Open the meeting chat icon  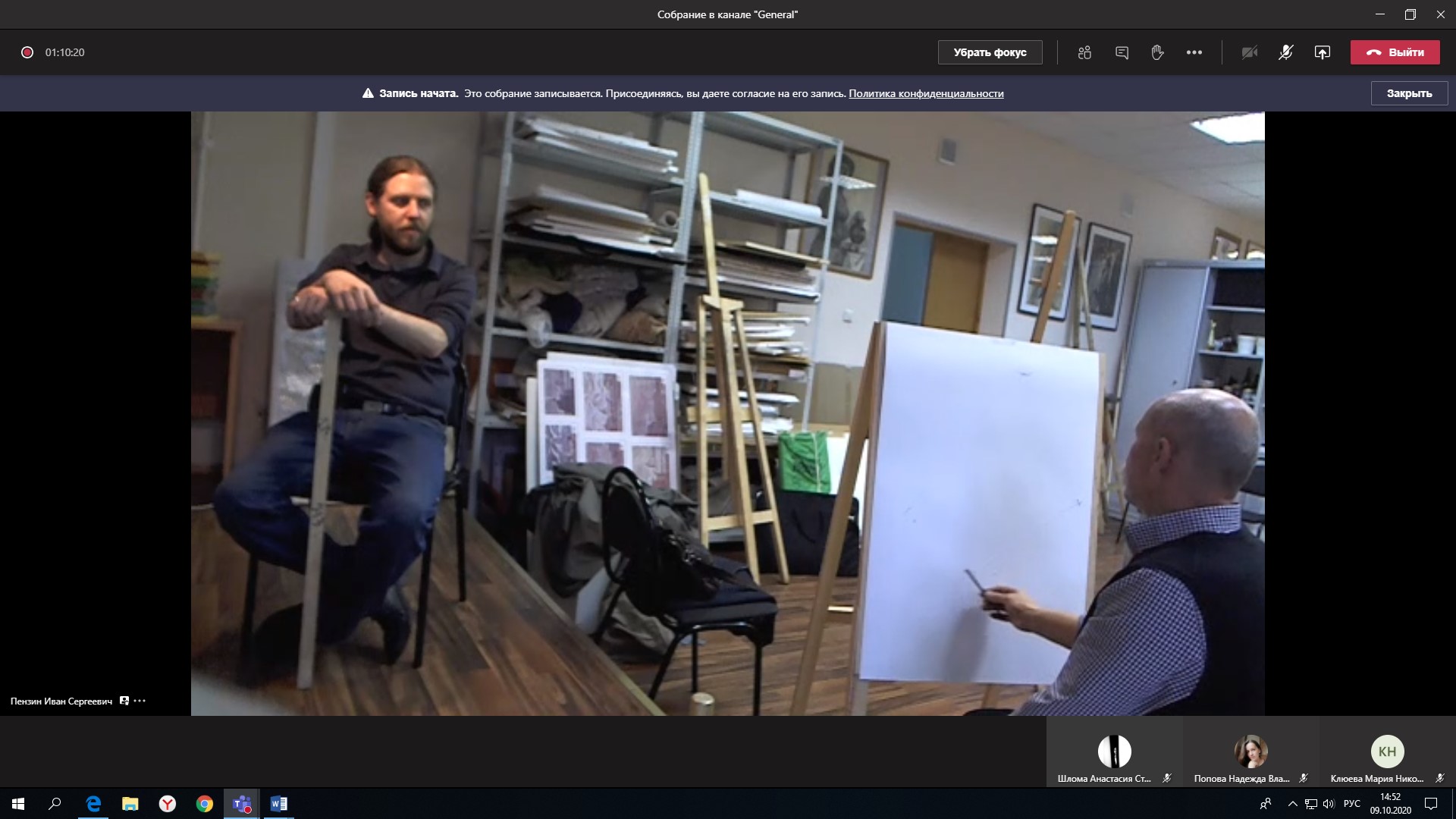point(1122,52)
